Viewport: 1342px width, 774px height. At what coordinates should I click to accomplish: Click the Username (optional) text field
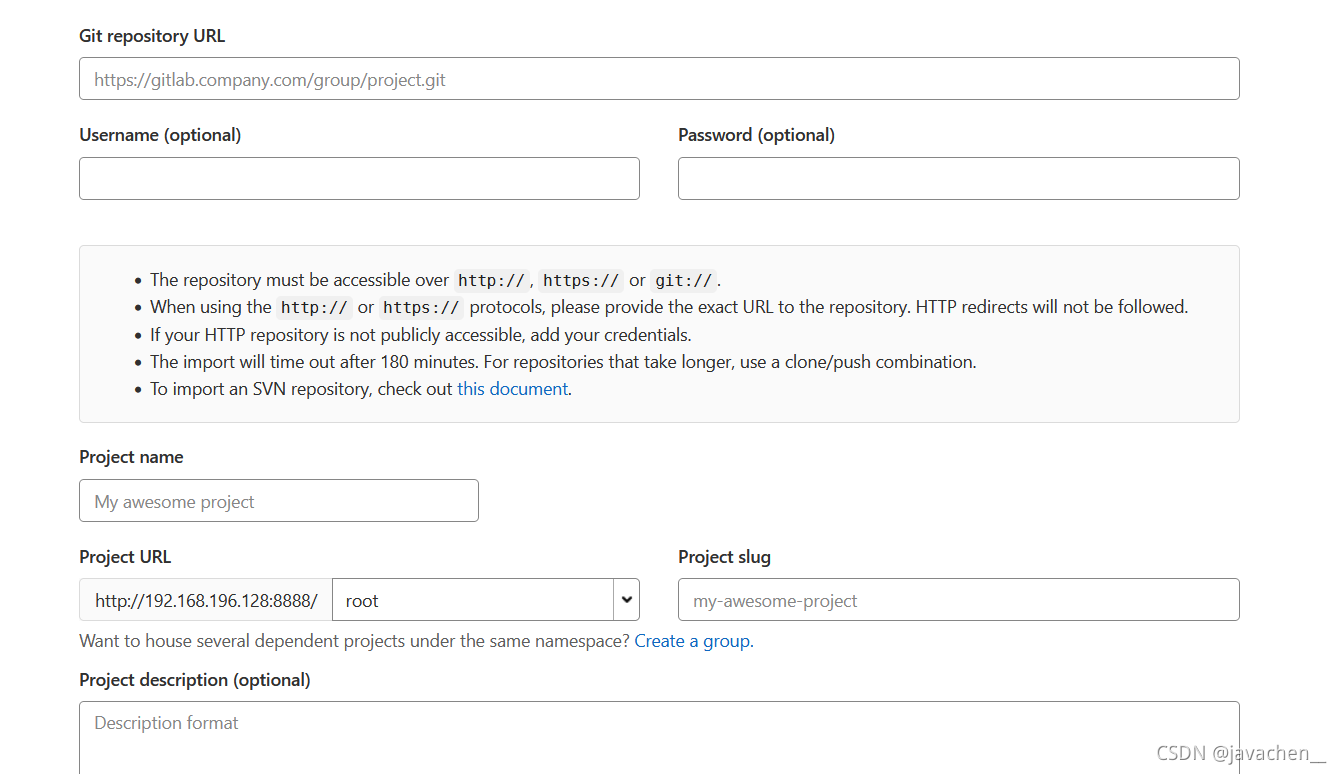click(x=359, y=178)
